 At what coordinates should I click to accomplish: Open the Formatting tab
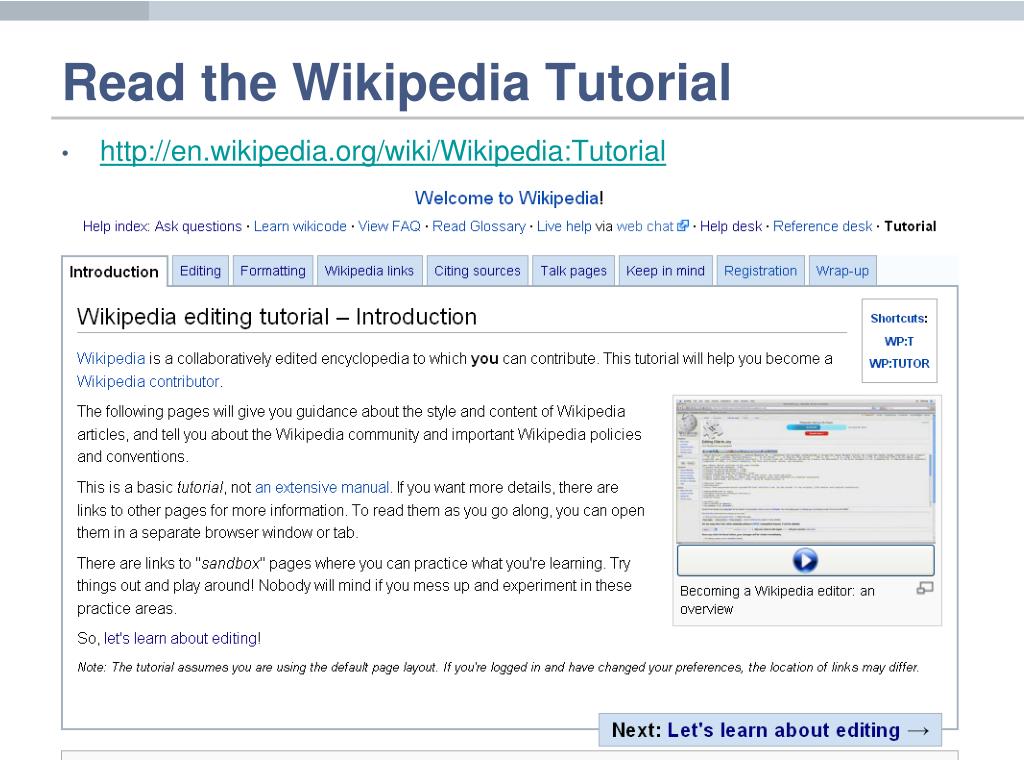[272, 271]
